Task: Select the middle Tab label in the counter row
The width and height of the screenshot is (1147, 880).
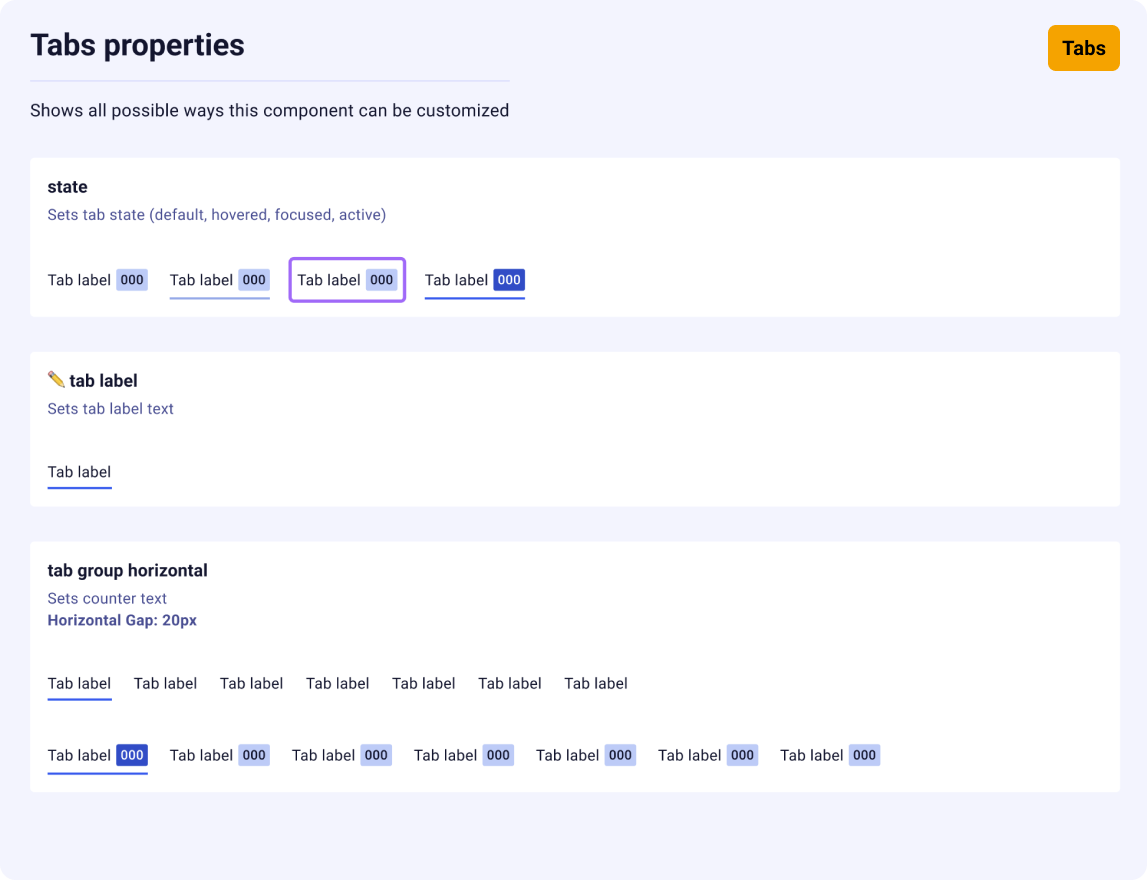Action: point(445,755)
